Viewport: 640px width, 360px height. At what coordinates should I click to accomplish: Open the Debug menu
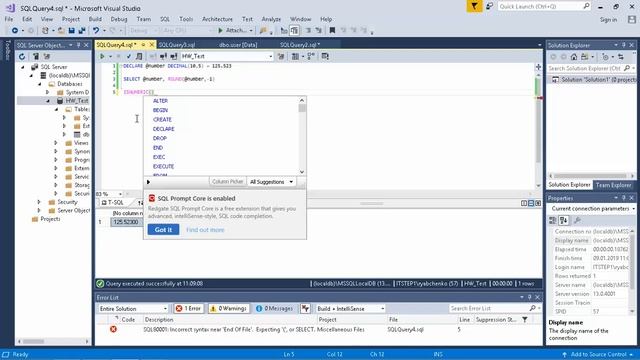pos(119,19)
